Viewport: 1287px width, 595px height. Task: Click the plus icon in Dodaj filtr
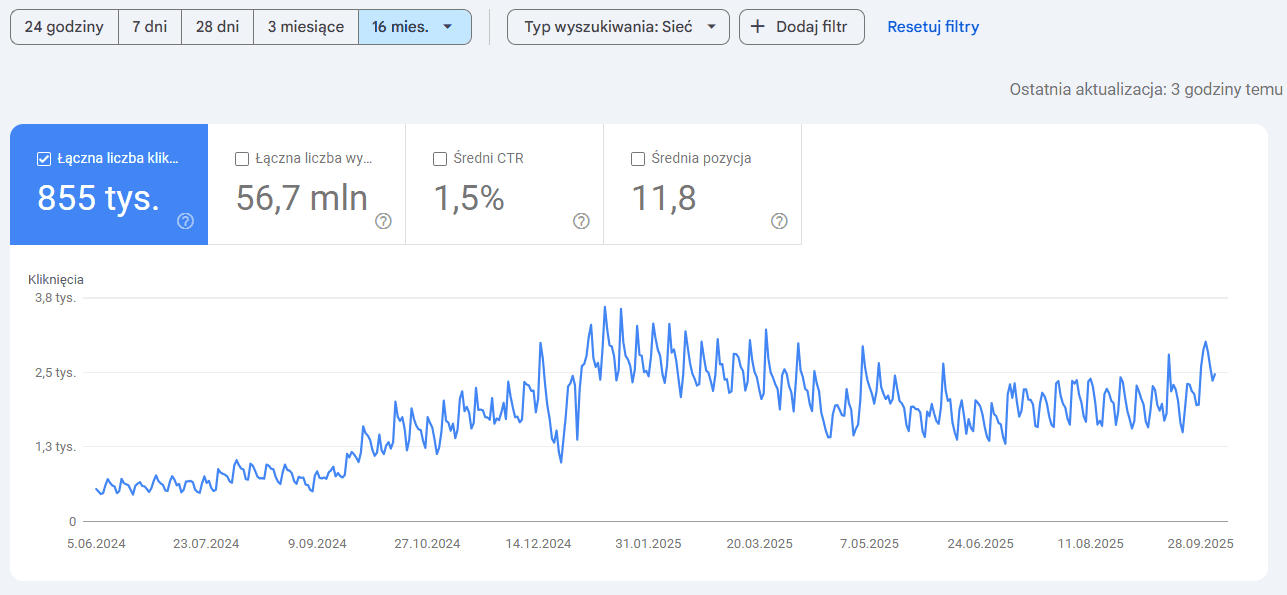[x=759, y=27]
